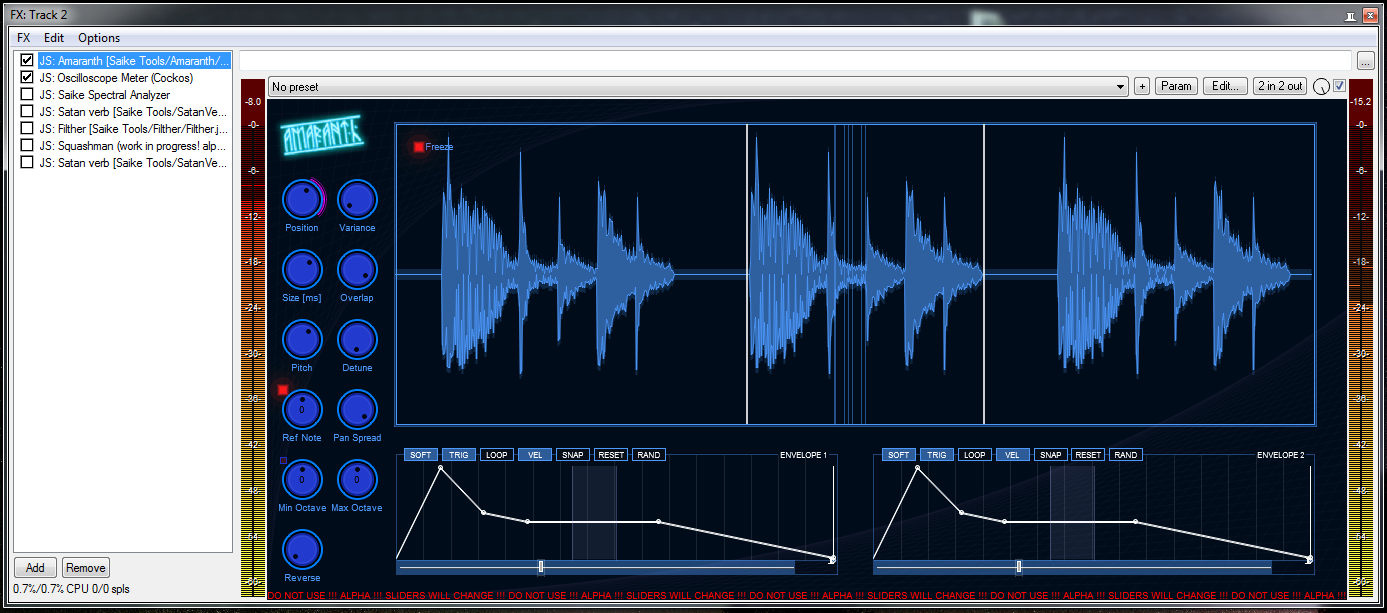Click the Param button
This screenshot has height=613, width=1387.
pyautogui.click(x=1176, y=86)
